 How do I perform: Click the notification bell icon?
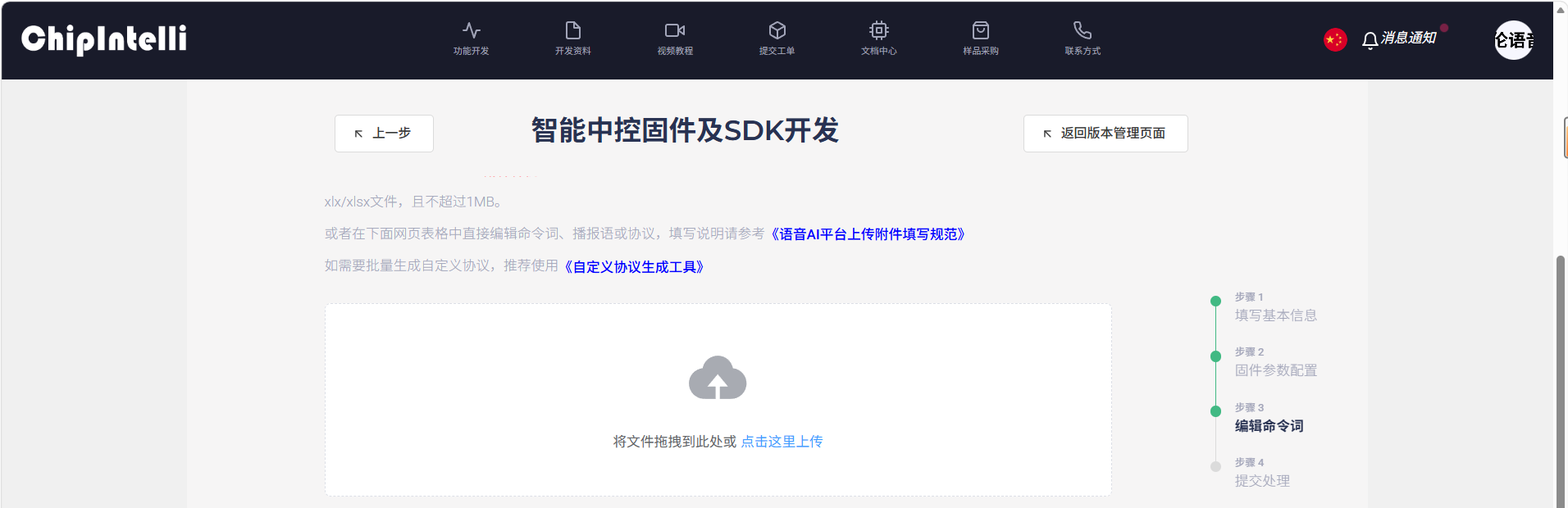[x=1370, y=40]
